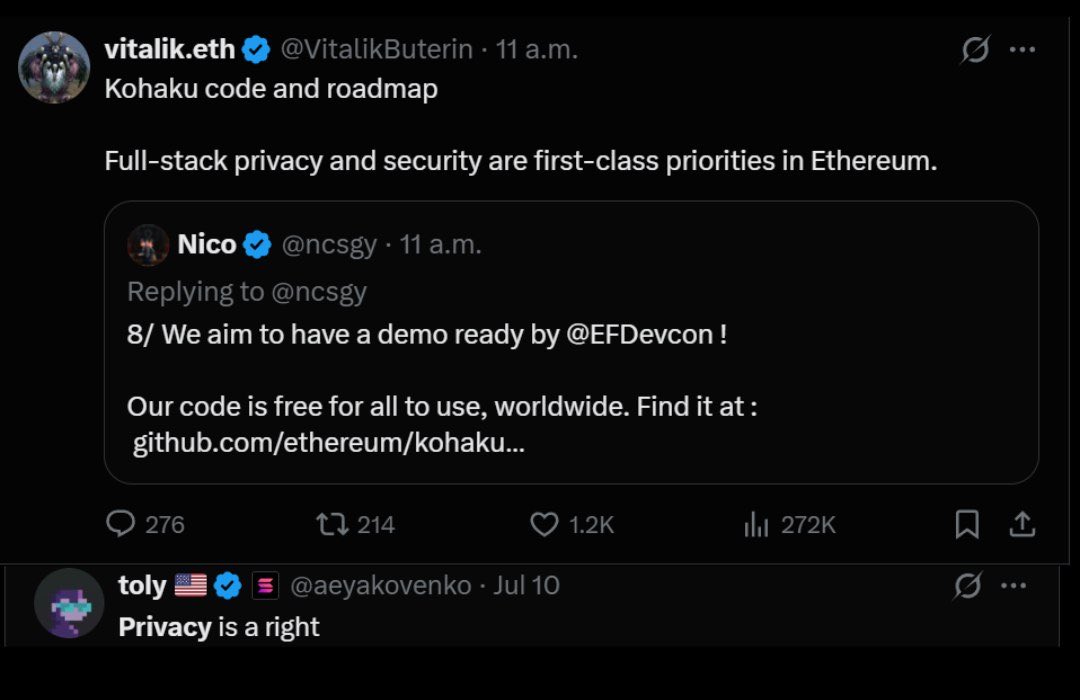Image resolution: width=1080 pixels, height=700 pixels.
Task: Open the @VitalikButerin handle link
Action: tap(379, 49)
